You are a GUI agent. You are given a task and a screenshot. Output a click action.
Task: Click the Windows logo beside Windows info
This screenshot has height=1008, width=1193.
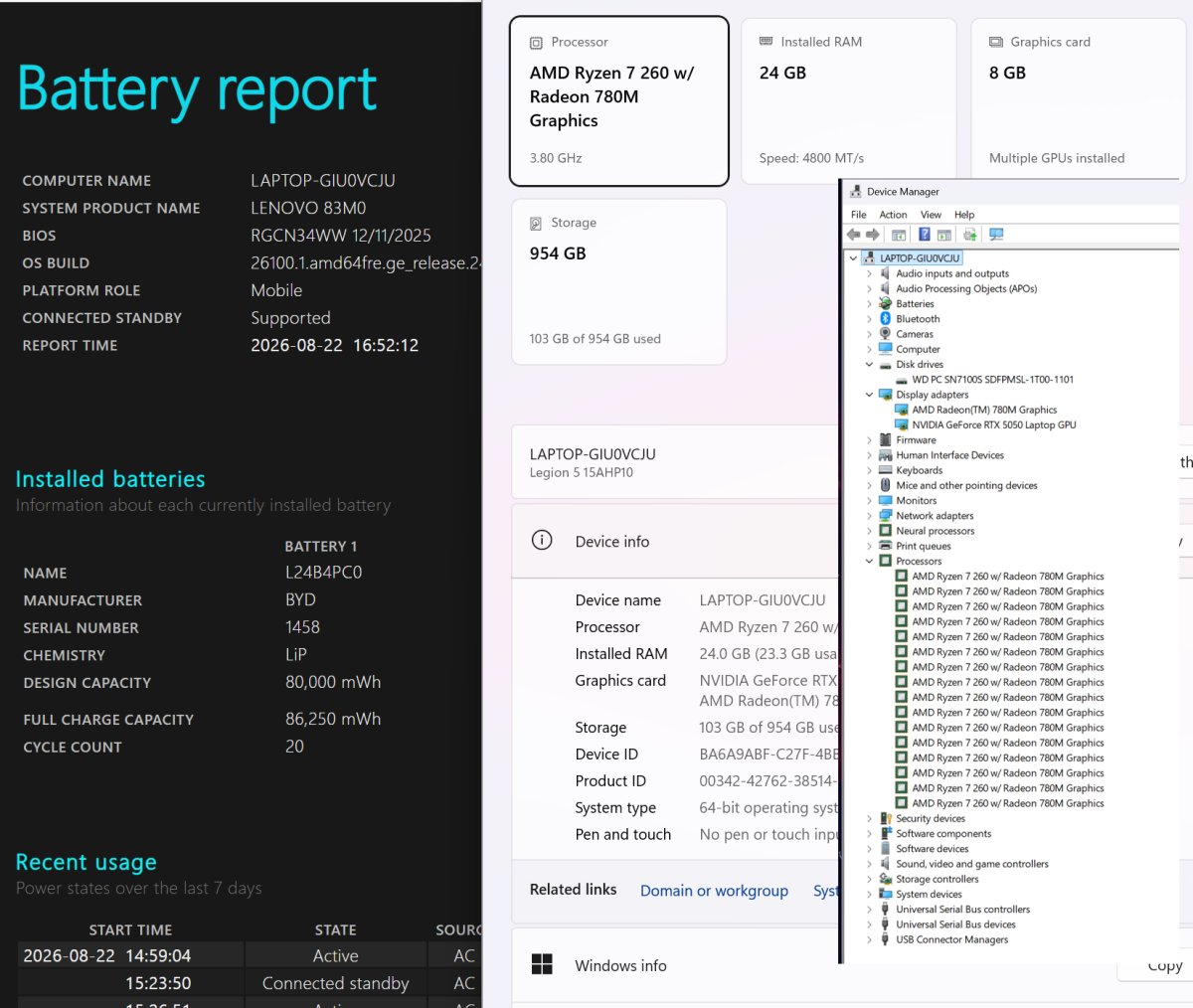coord(542,964)
